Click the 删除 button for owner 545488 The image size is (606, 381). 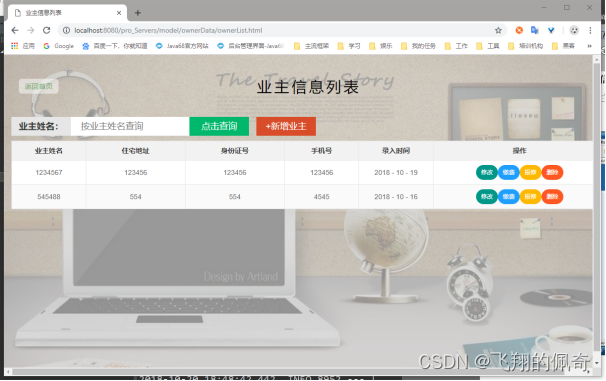(x=552, y=197)
